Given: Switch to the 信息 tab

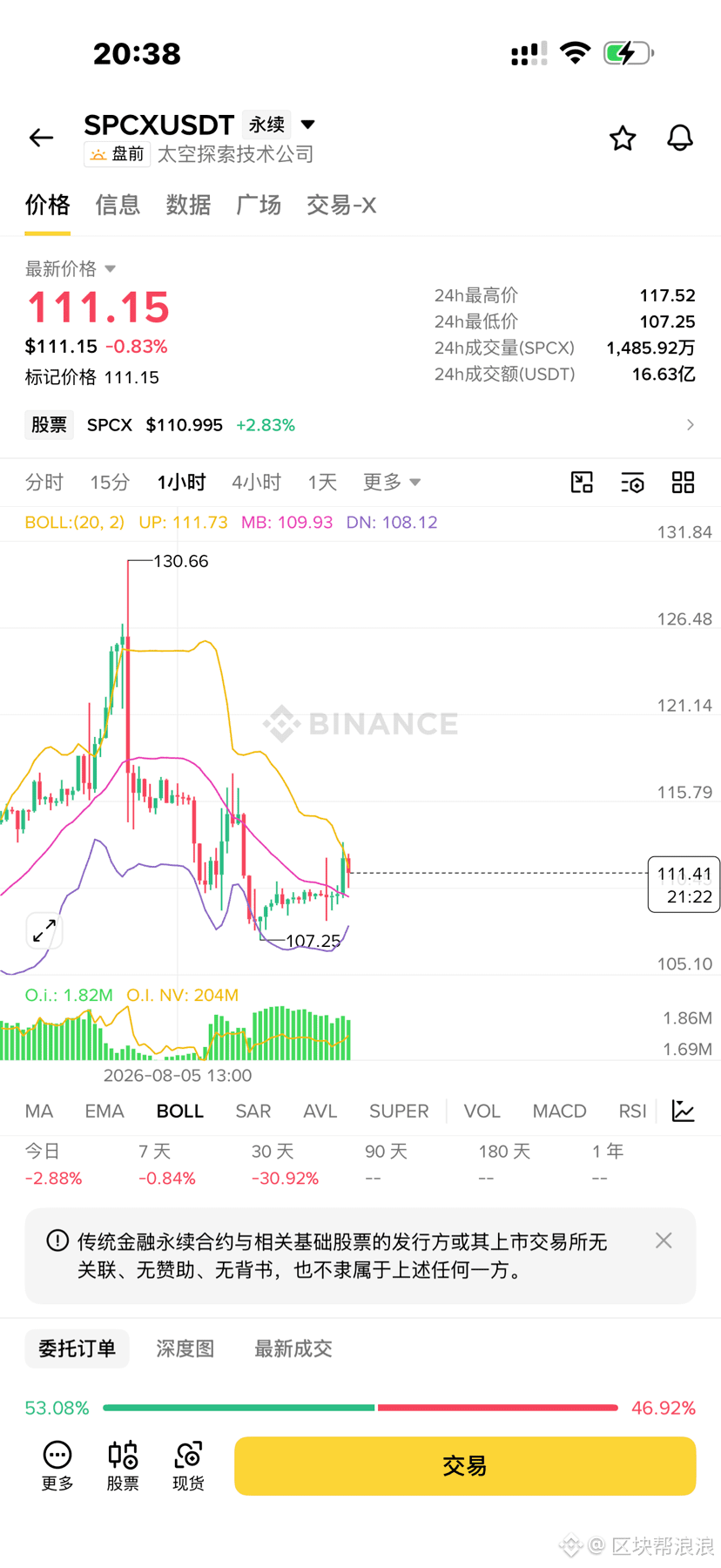Looking at the screenshot, I should coord(118,206).
